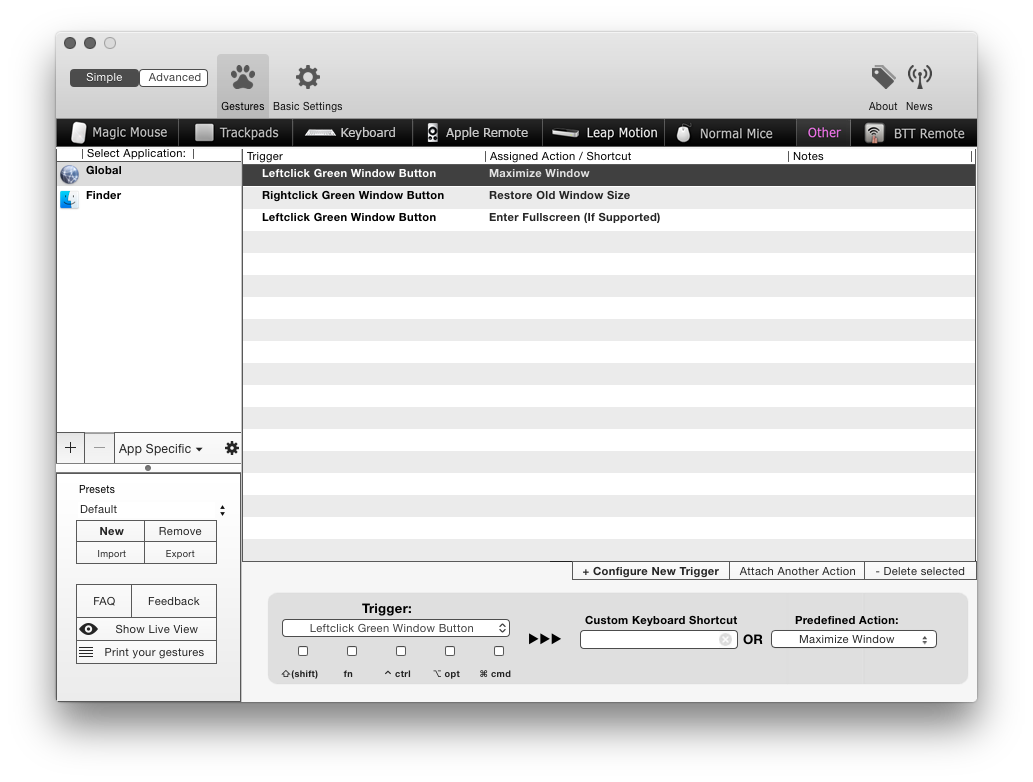The height and width of the screenshot is (782, 1033).
Task: Select the Trackpads tab
Action: coord(238,132)
